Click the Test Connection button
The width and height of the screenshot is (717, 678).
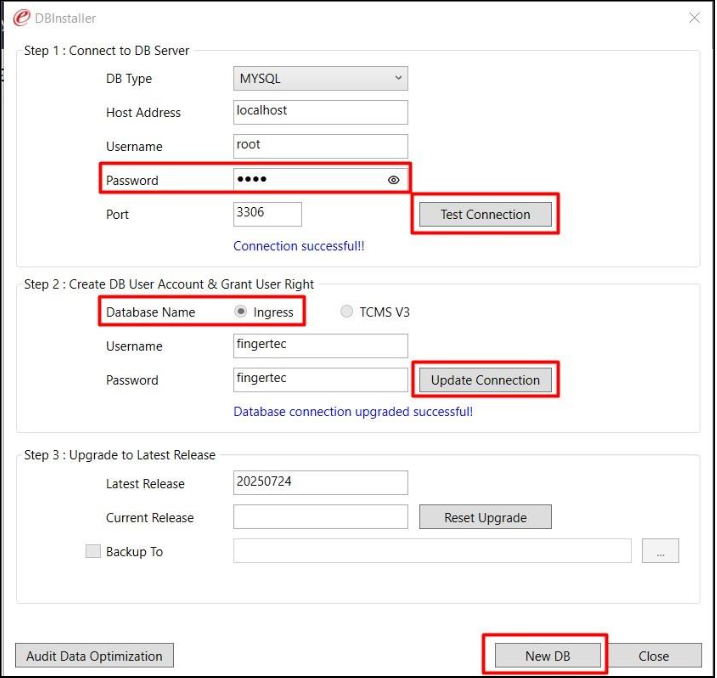(485, 214)
